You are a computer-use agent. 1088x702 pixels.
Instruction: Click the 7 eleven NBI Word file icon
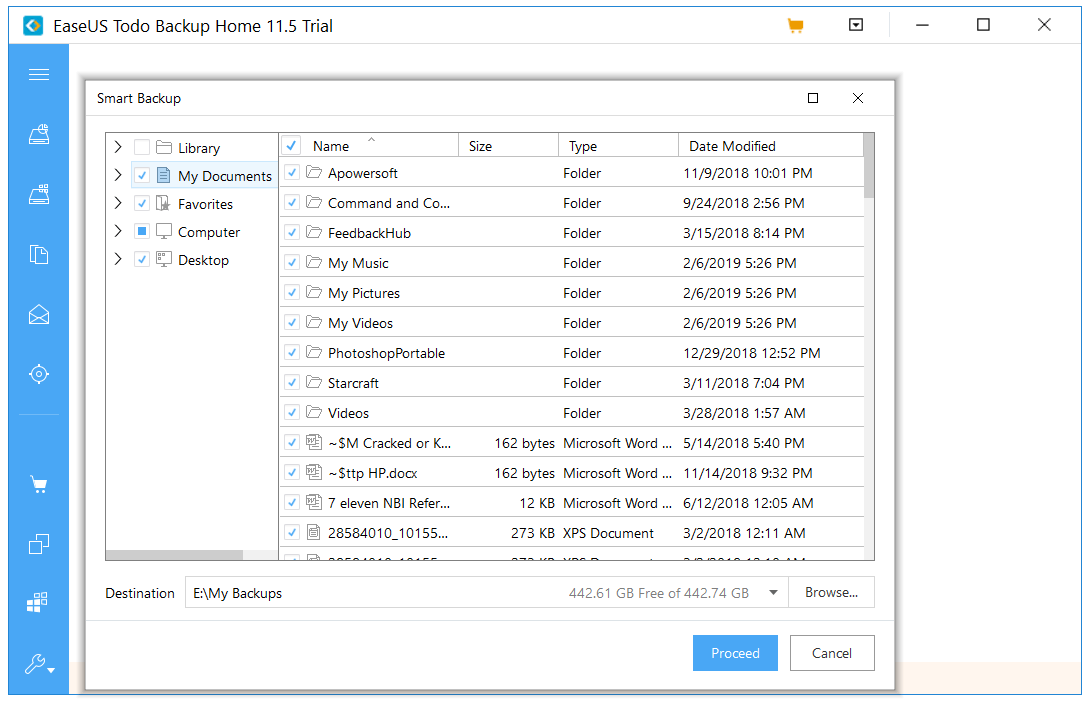click(314, 502)
